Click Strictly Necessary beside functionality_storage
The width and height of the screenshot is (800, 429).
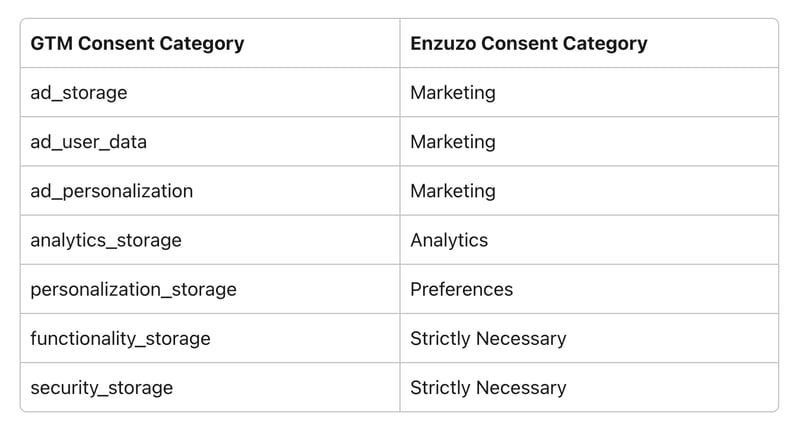(488, 338)
